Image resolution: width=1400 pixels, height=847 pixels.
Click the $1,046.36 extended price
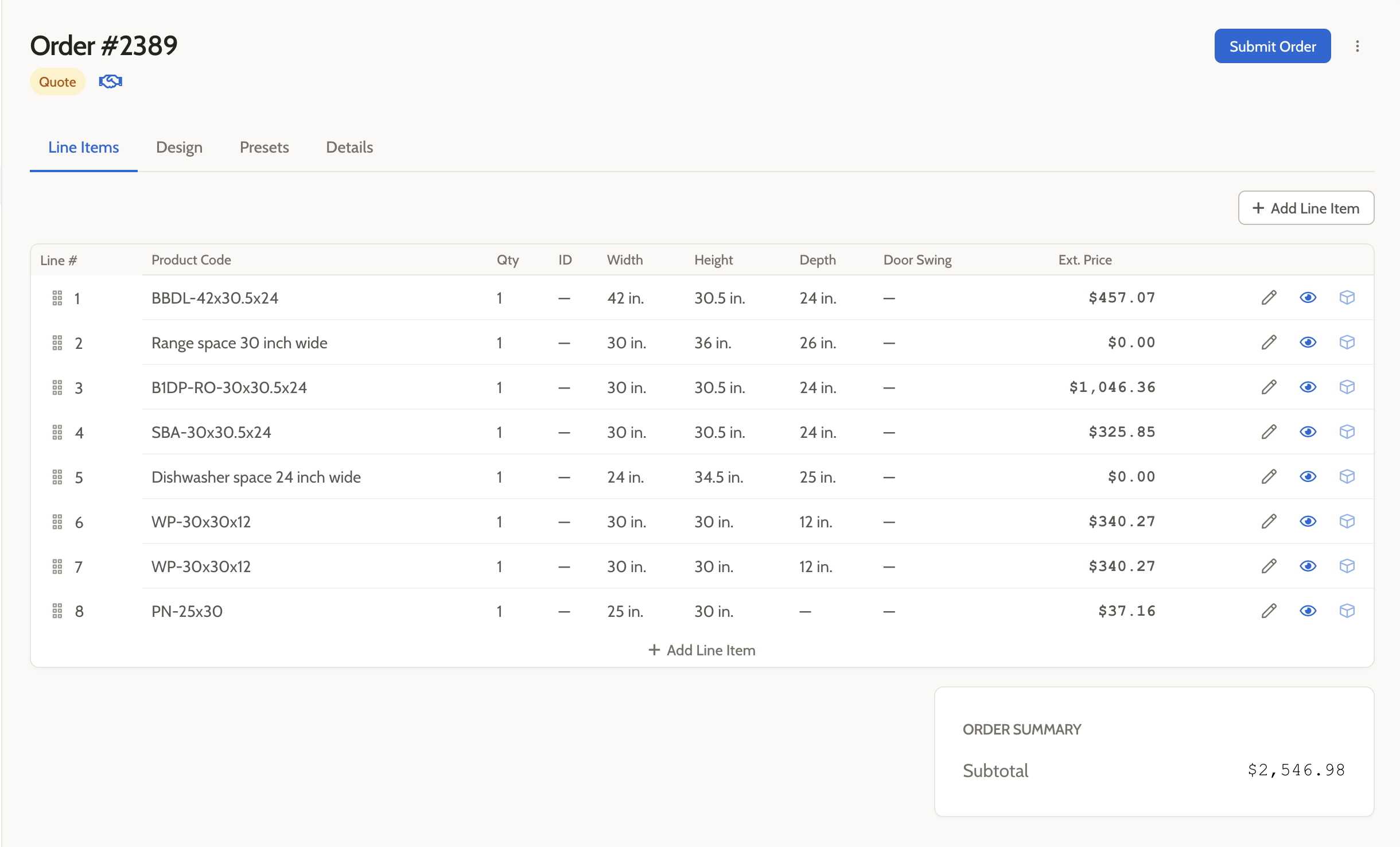click(1112, 387)
